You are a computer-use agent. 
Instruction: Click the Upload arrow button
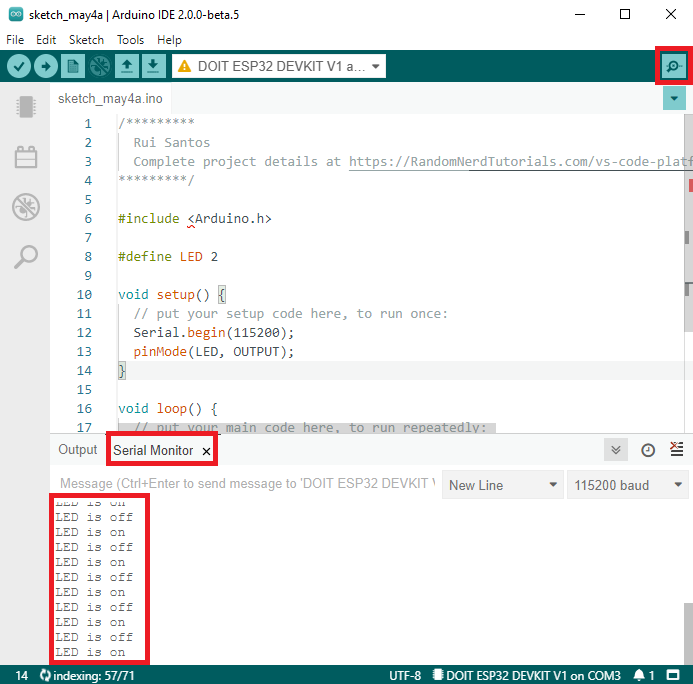point(46,66)
